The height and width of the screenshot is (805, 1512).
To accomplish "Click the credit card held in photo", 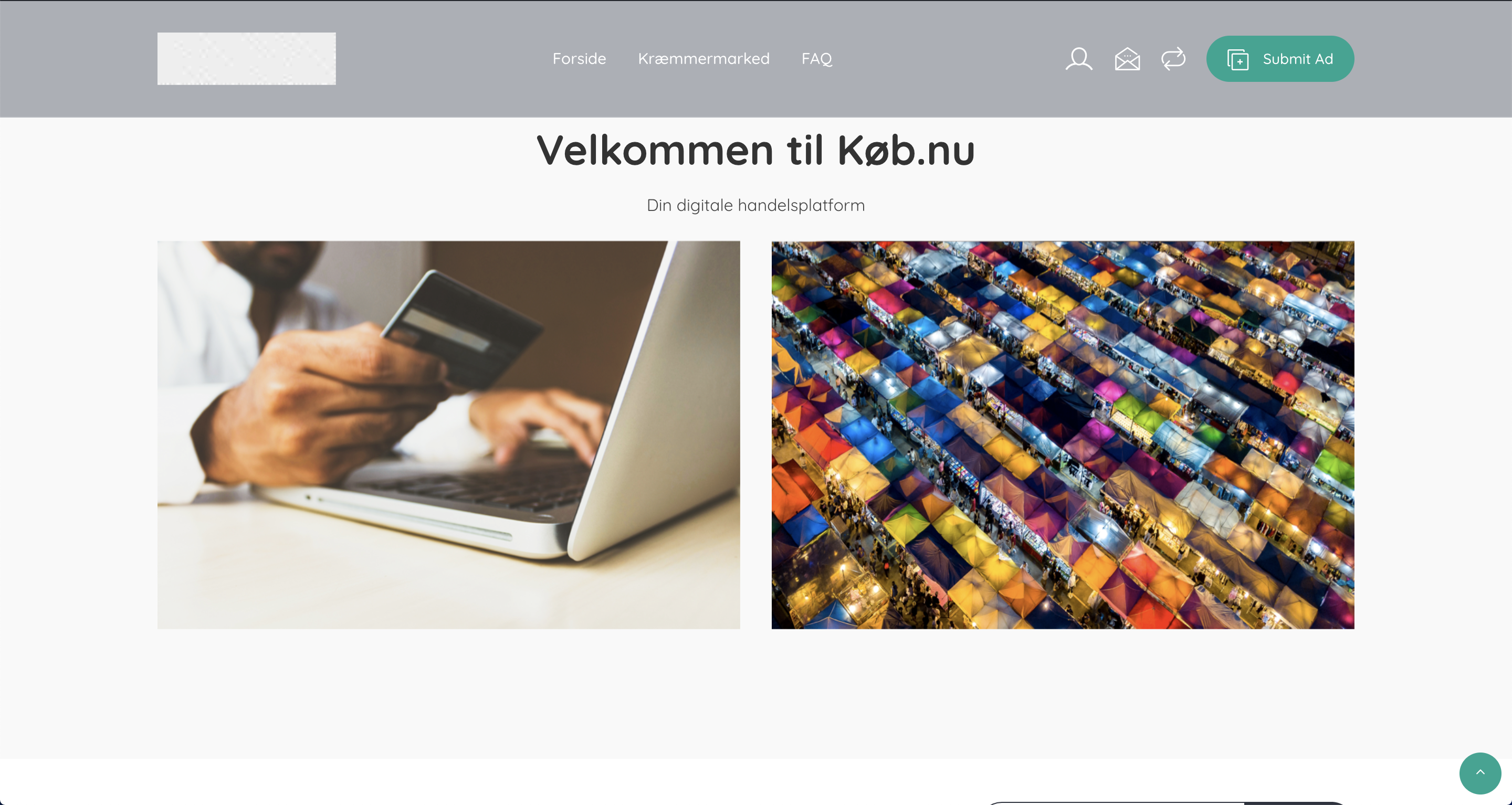I will (x=464, y=329).
